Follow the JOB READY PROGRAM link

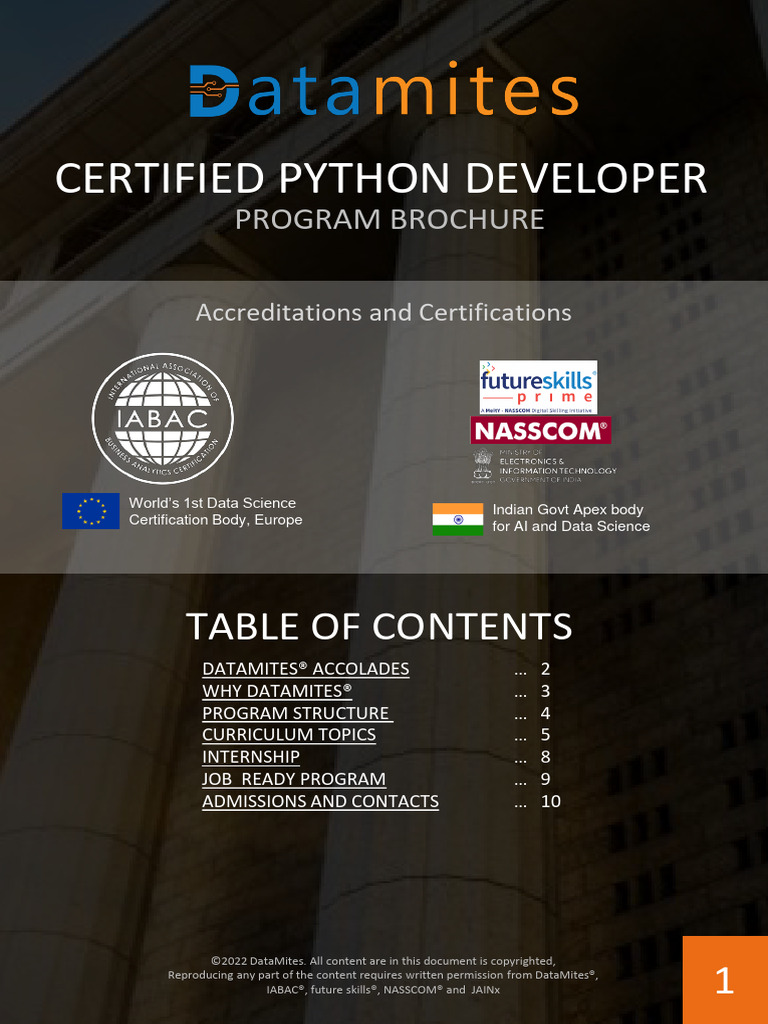[x=294, y=779]
